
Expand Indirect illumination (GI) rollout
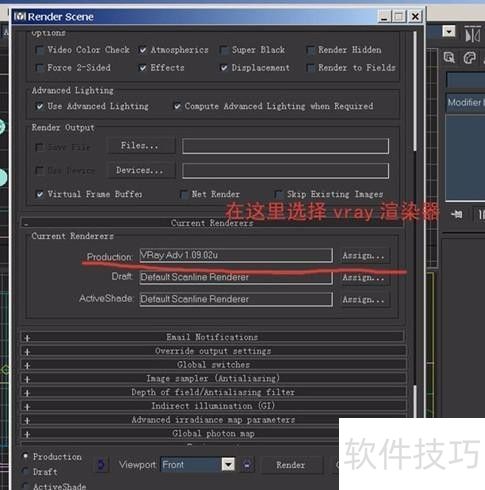point(213,406)
